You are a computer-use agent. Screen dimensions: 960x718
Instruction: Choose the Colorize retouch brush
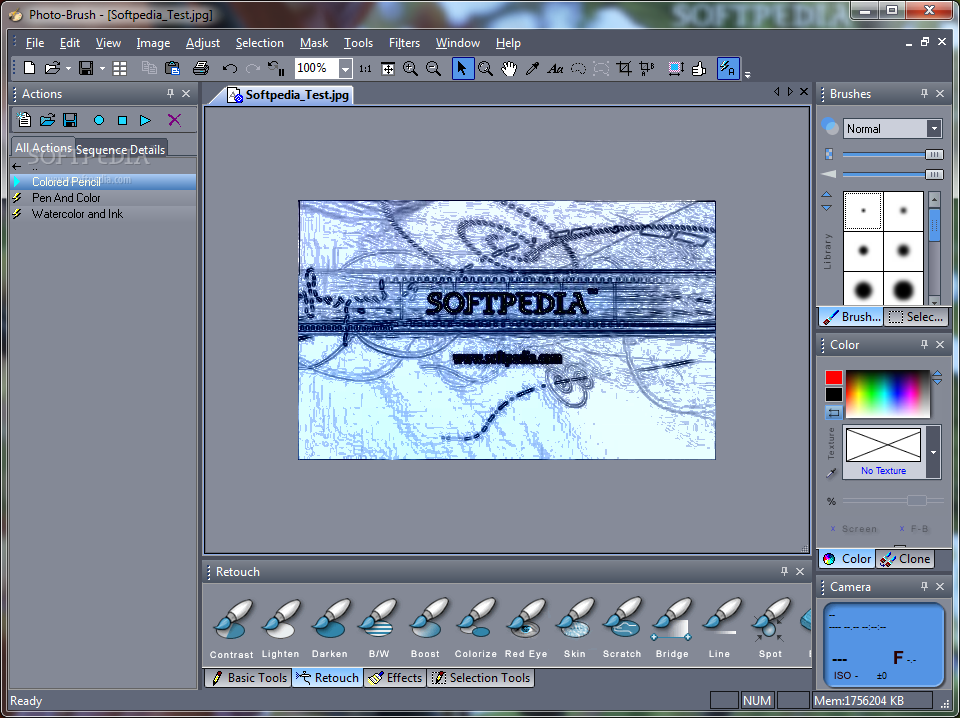(476, 629)
